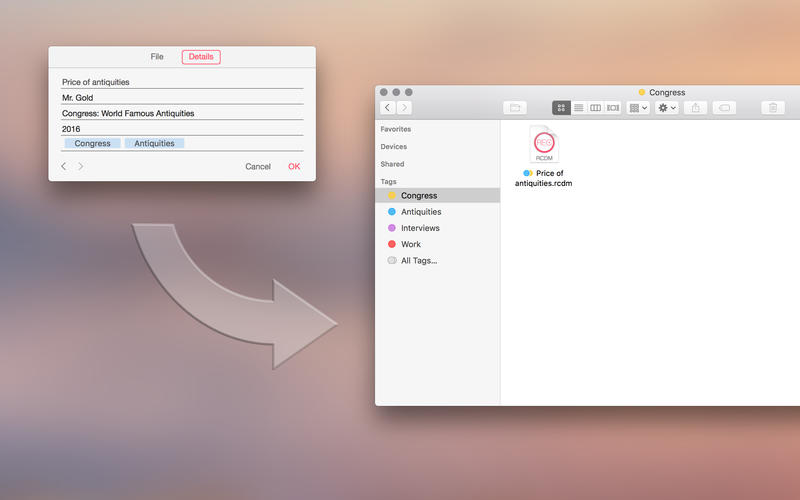Switch to the File tab in the dialog
Screen dimensions: 800x500
click(x=157, y=57)
